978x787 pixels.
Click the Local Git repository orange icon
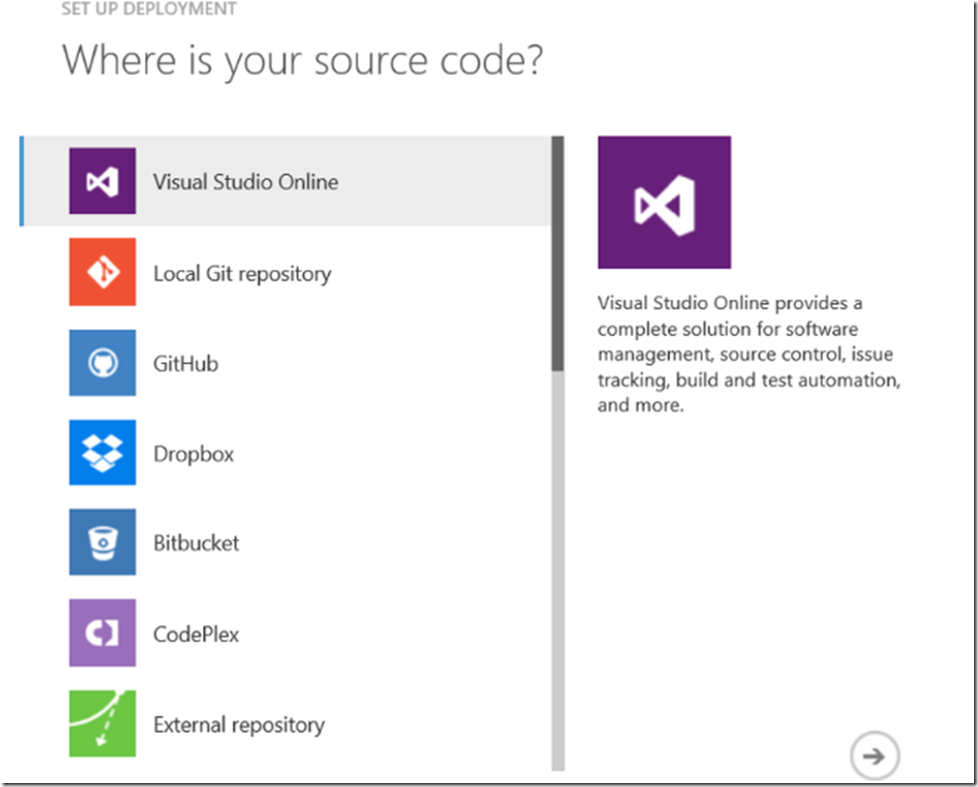(x=102, y=272)
